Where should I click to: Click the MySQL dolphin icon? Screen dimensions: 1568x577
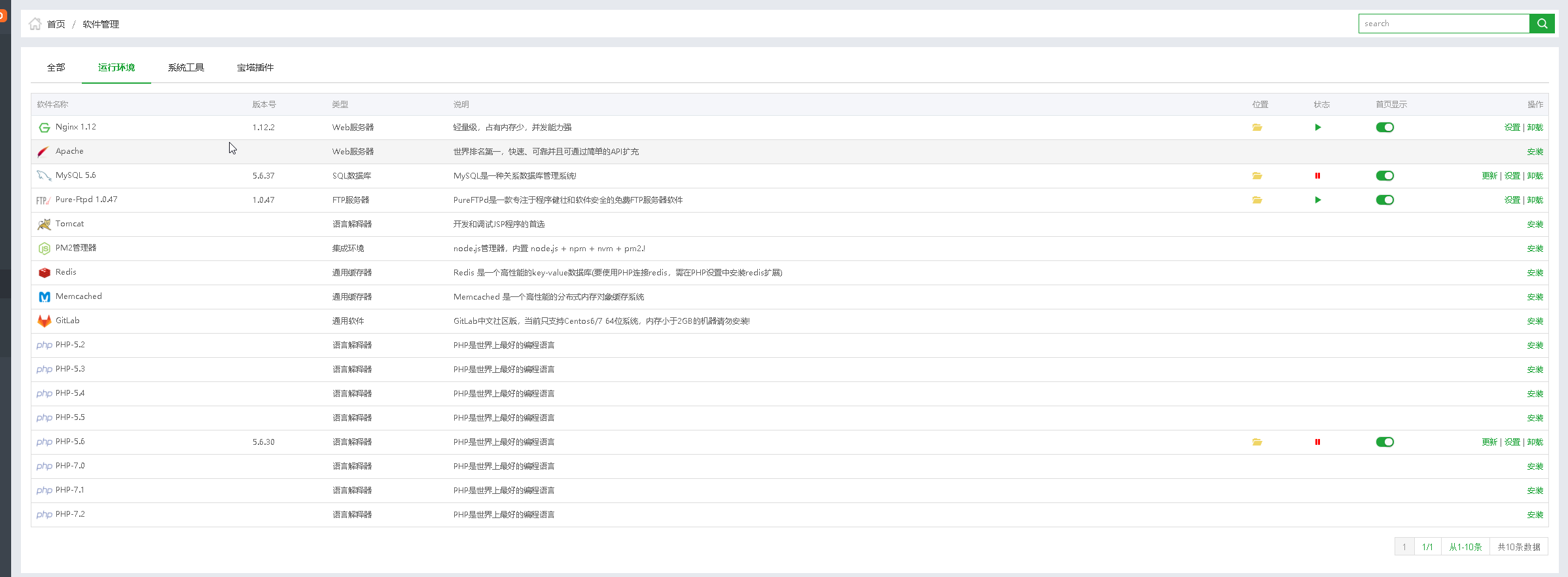click(x=44, y=176)
